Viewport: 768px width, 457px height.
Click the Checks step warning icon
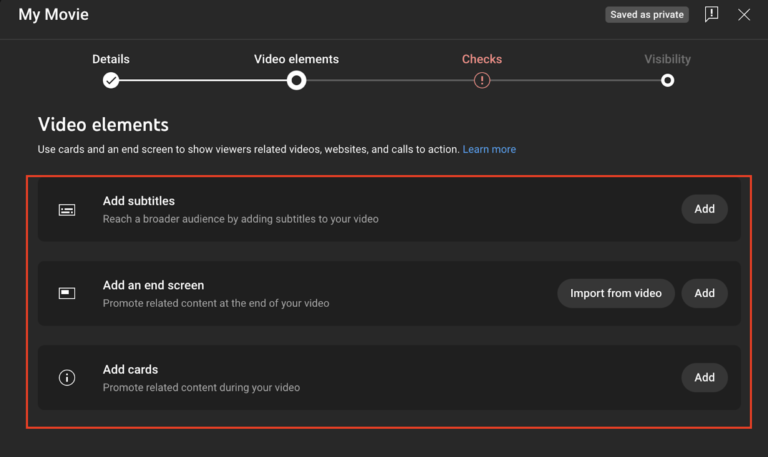pyautogui.click(x=482, y=80)
